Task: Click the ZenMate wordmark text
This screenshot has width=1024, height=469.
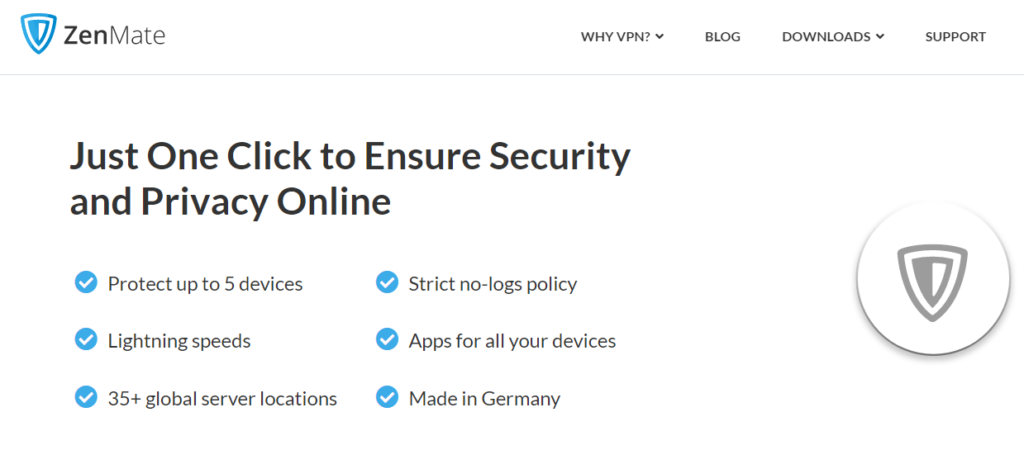Action: [x=115, y=35]
